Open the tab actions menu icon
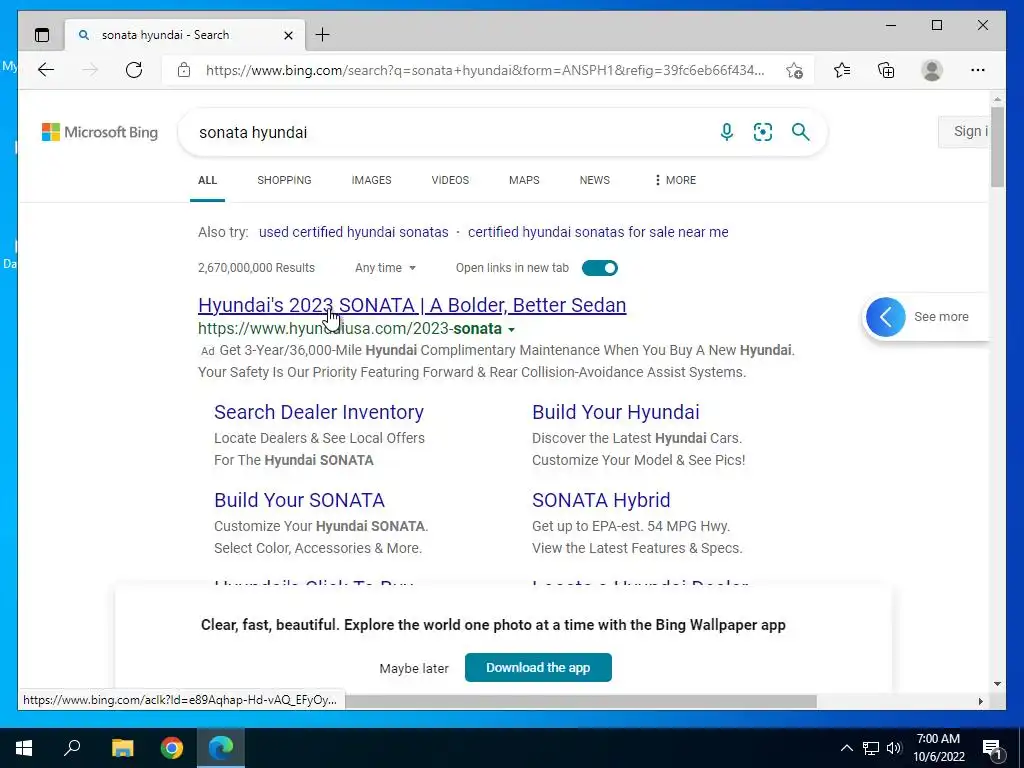Screen dimensions: 1024x768 click(42, 35)
